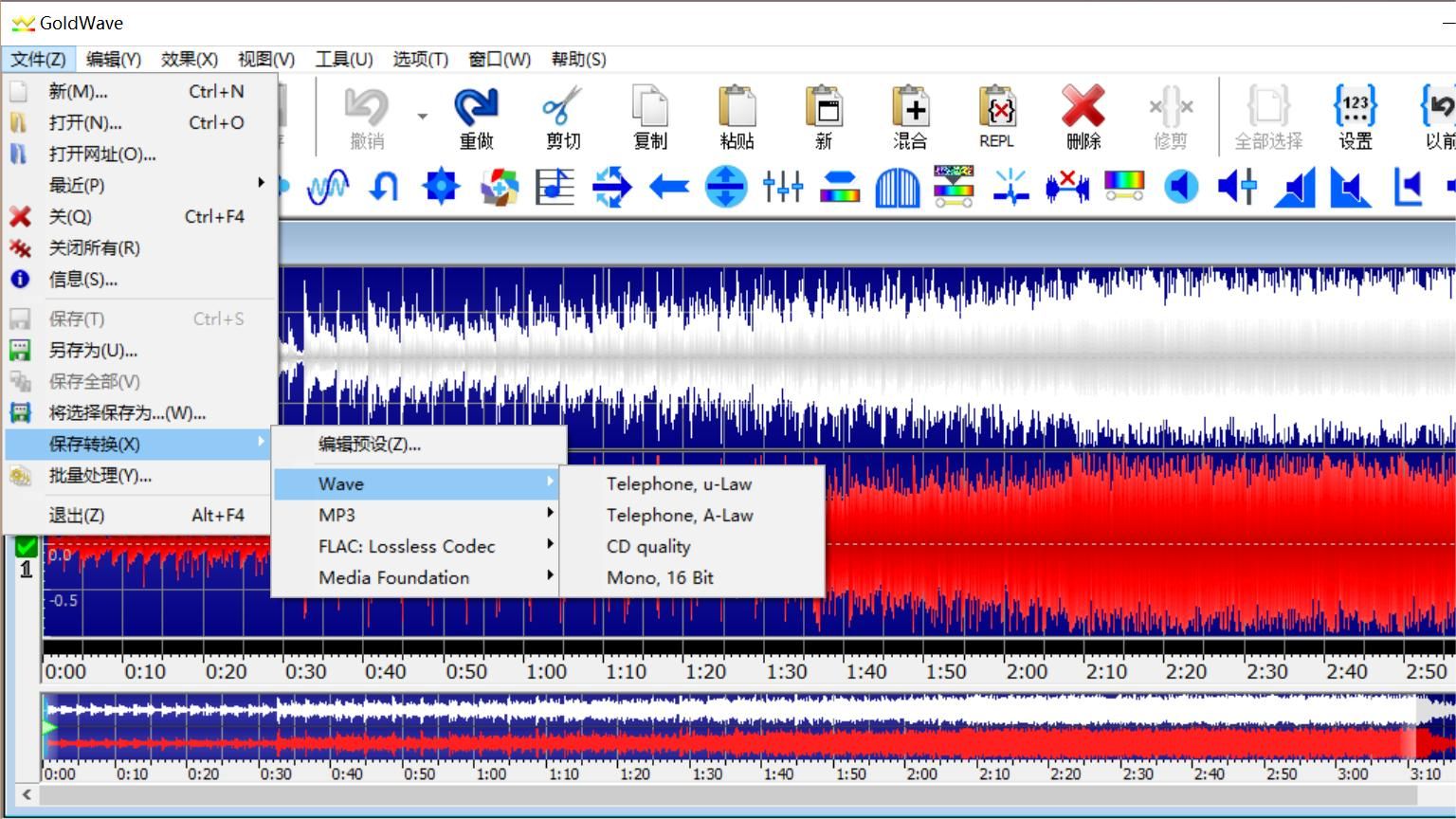The width and height of the screenshot is (1456, 819).
Task: Click the silence reduction red X waveform icon
Action: (1067, 187)
